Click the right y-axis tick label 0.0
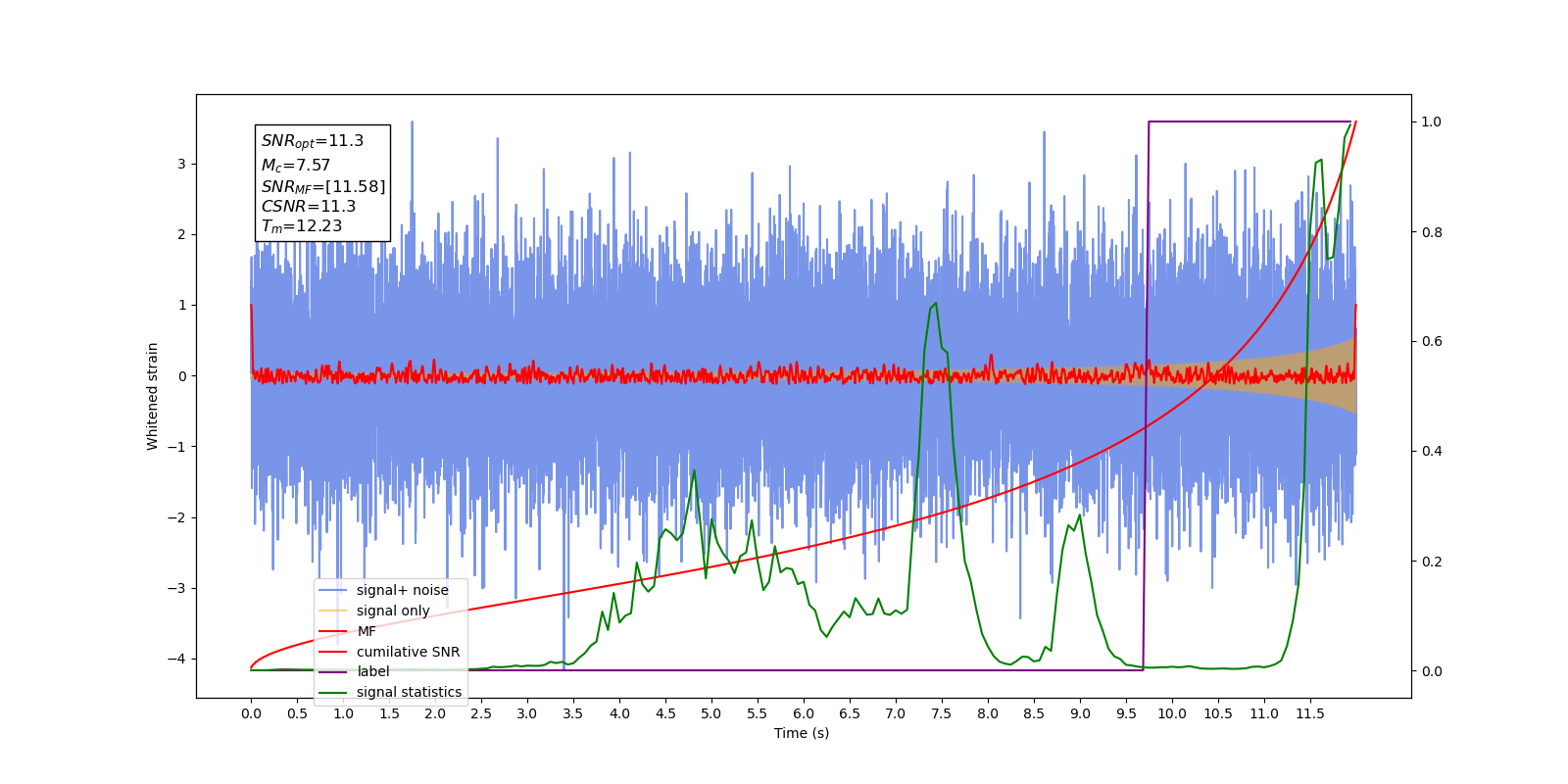 pos(1432,671)
